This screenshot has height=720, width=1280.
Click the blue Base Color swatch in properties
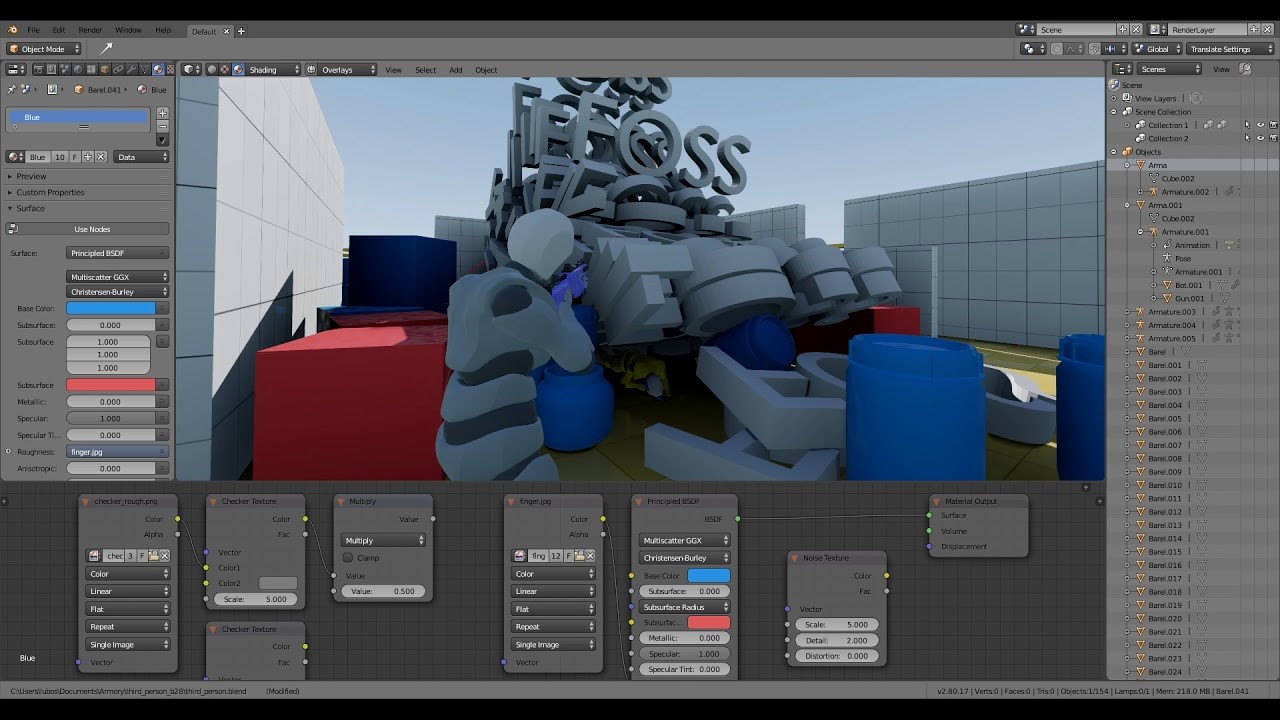point(111,308)
